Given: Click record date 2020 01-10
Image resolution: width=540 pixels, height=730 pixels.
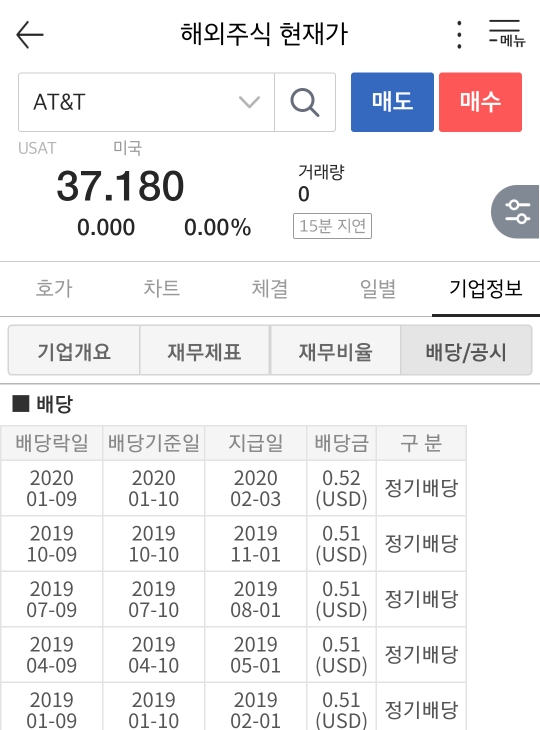Looking at the screenshot, I should 154,488.
